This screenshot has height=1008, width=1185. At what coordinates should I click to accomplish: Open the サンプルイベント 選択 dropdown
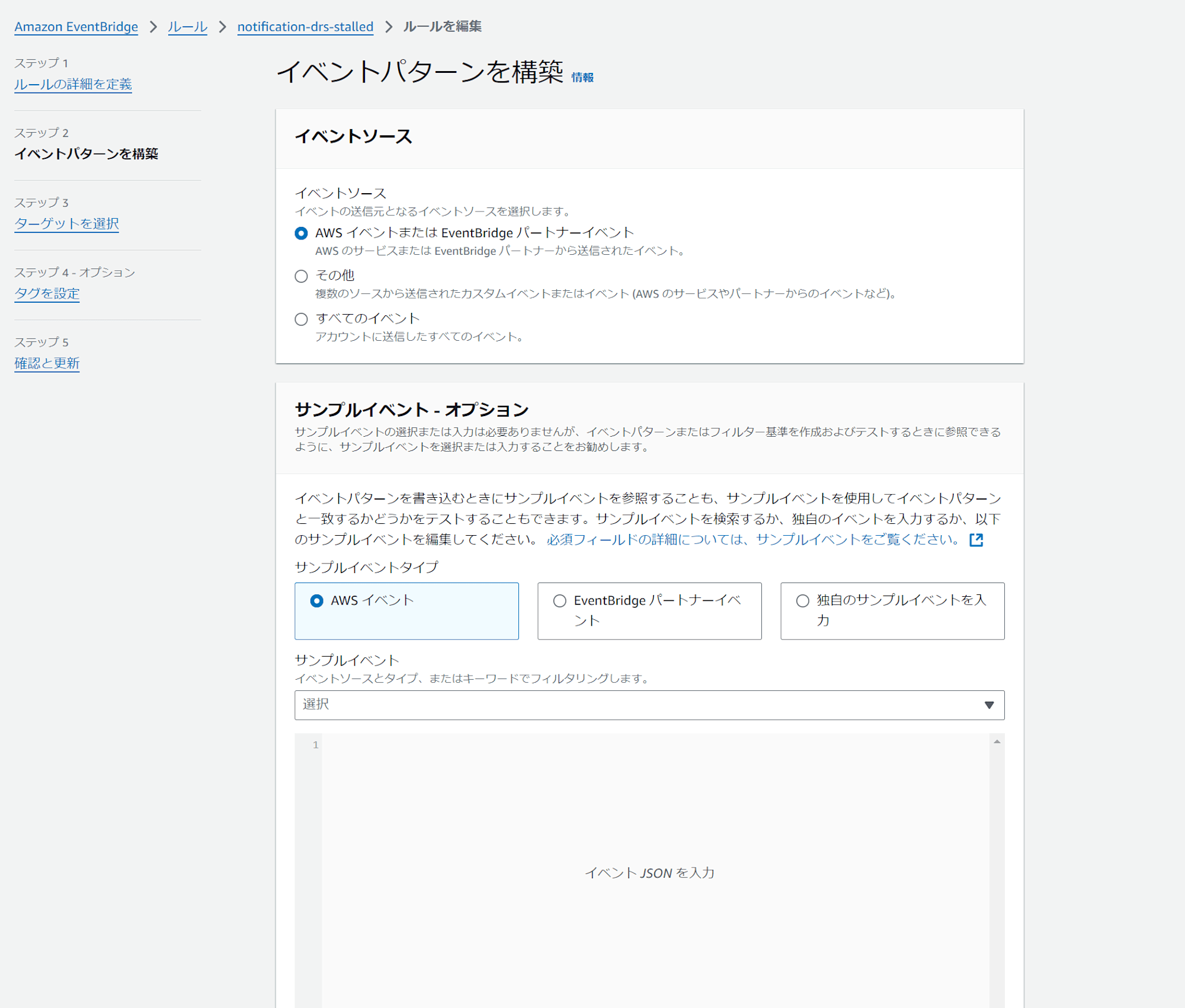pyautogui.click(x=649, y=705)
